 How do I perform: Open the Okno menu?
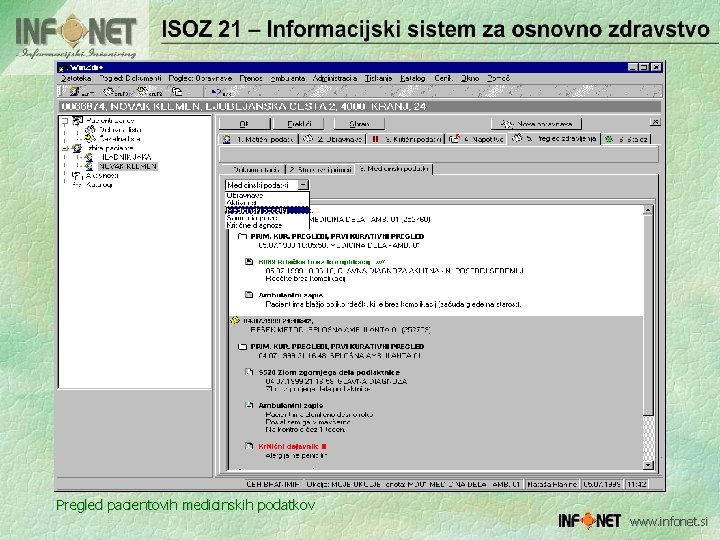tap(470, 79)
